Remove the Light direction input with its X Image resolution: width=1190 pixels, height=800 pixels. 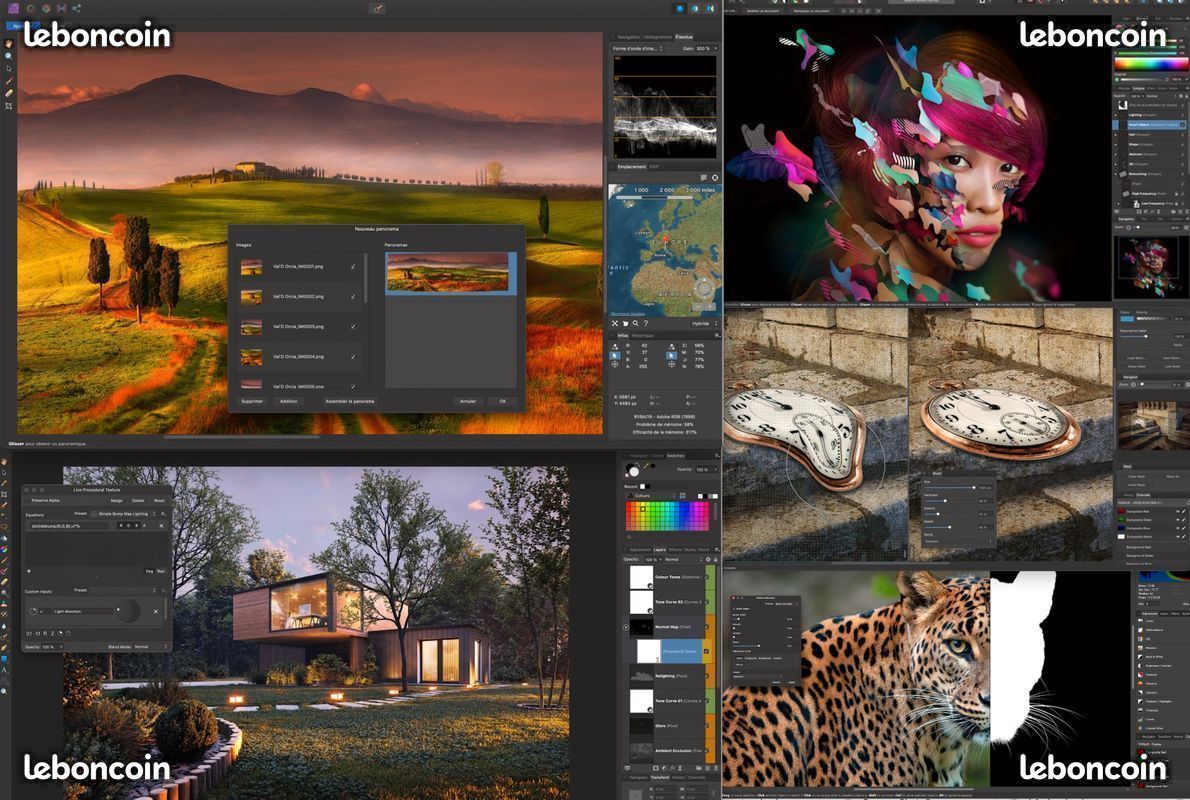(156, 611)
